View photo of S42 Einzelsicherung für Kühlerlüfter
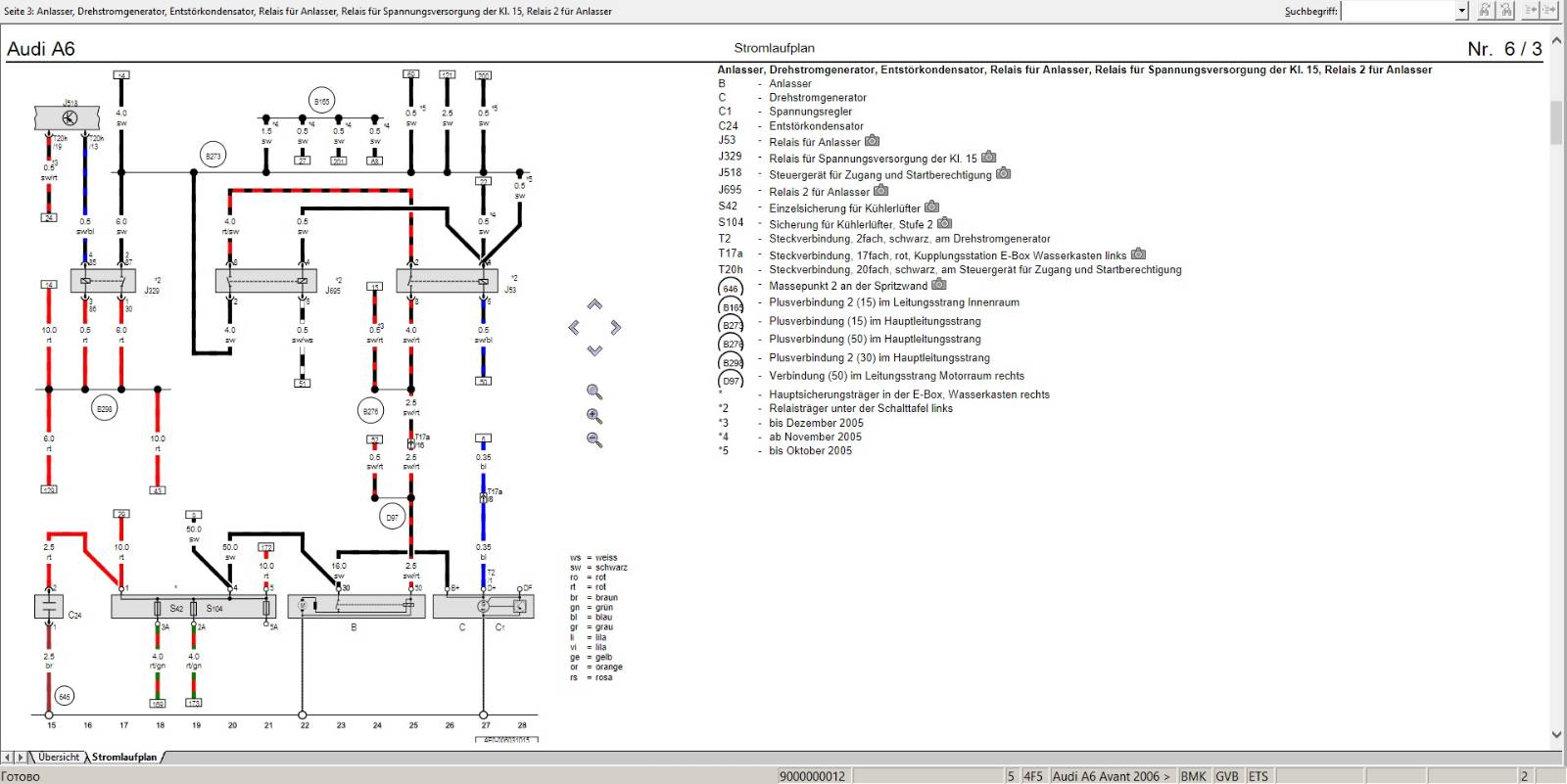This screenshot has width=1567, height=784. [x=931, y=207]
